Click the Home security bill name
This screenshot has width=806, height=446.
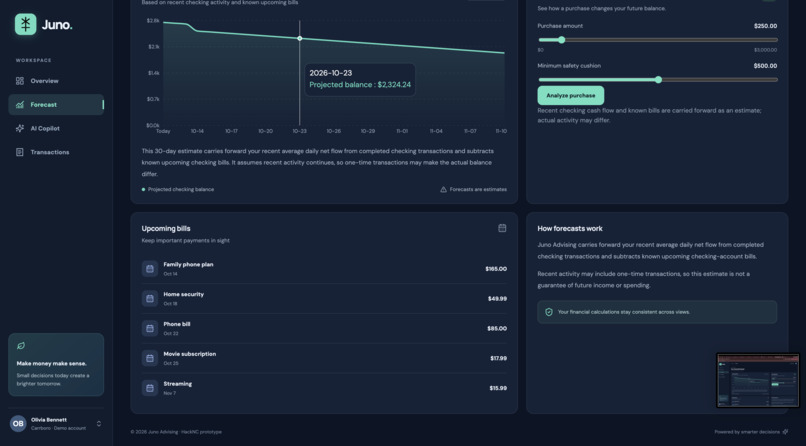[x=184, y=294]
